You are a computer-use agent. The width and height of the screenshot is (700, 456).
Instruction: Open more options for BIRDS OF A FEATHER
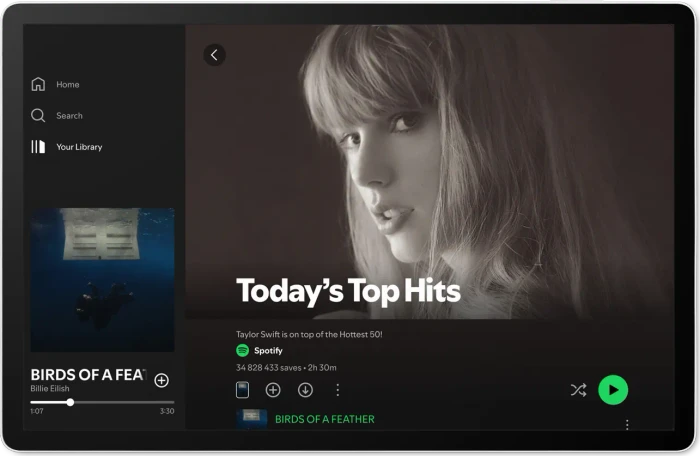coord(627,424)
